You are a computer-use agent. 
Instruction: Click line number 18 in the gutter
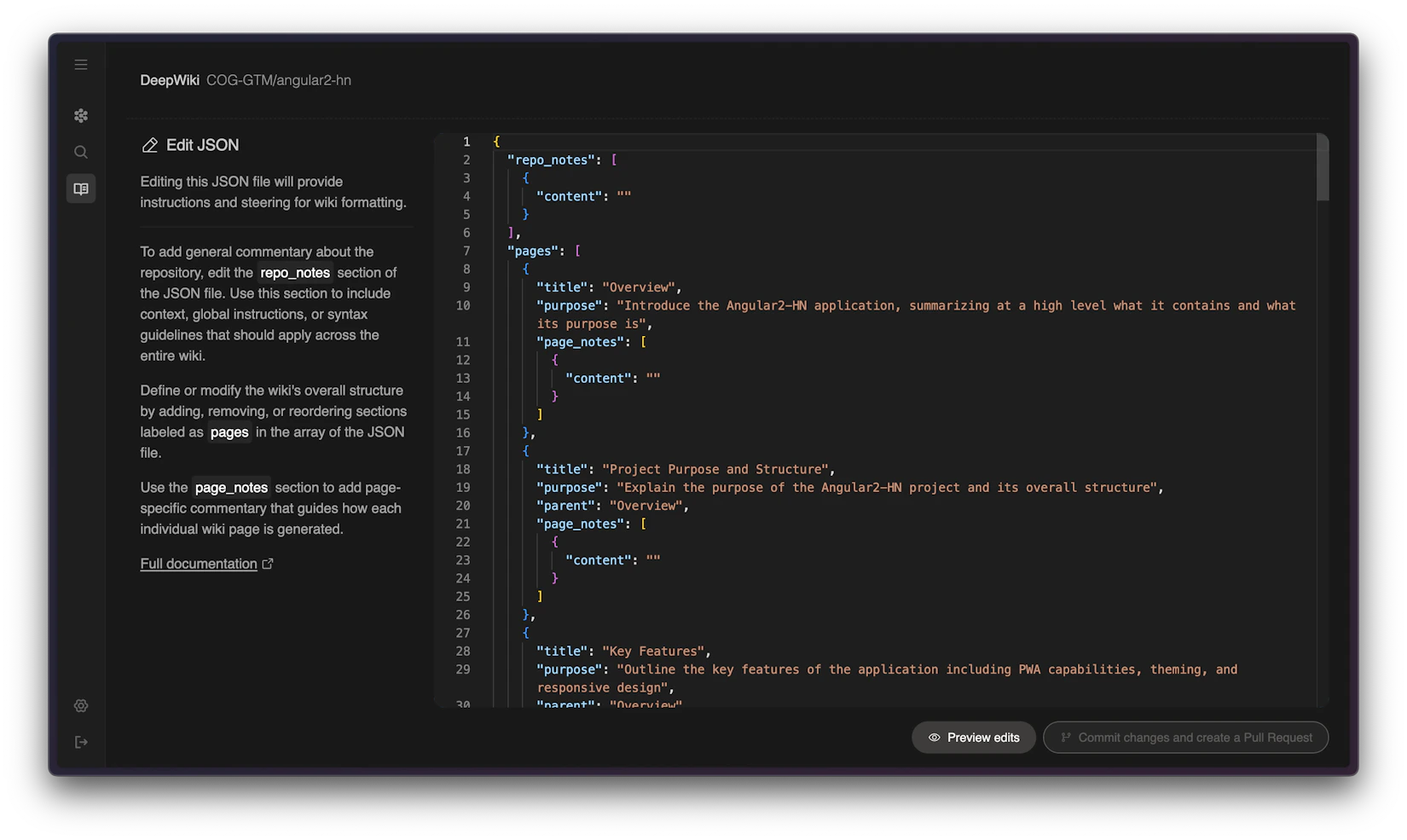[x=463, y=469]
